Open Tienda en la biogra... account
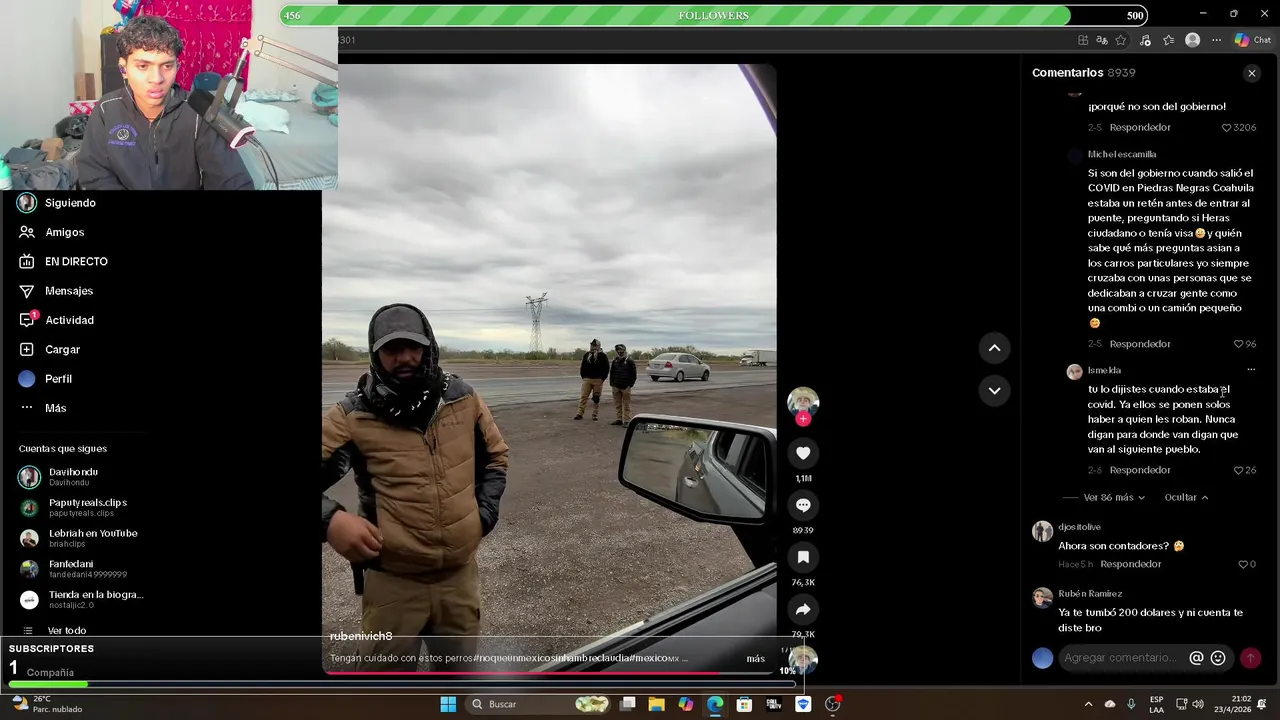The width and height of the screenshot is (1280, 720). click(x=95, y=599)
